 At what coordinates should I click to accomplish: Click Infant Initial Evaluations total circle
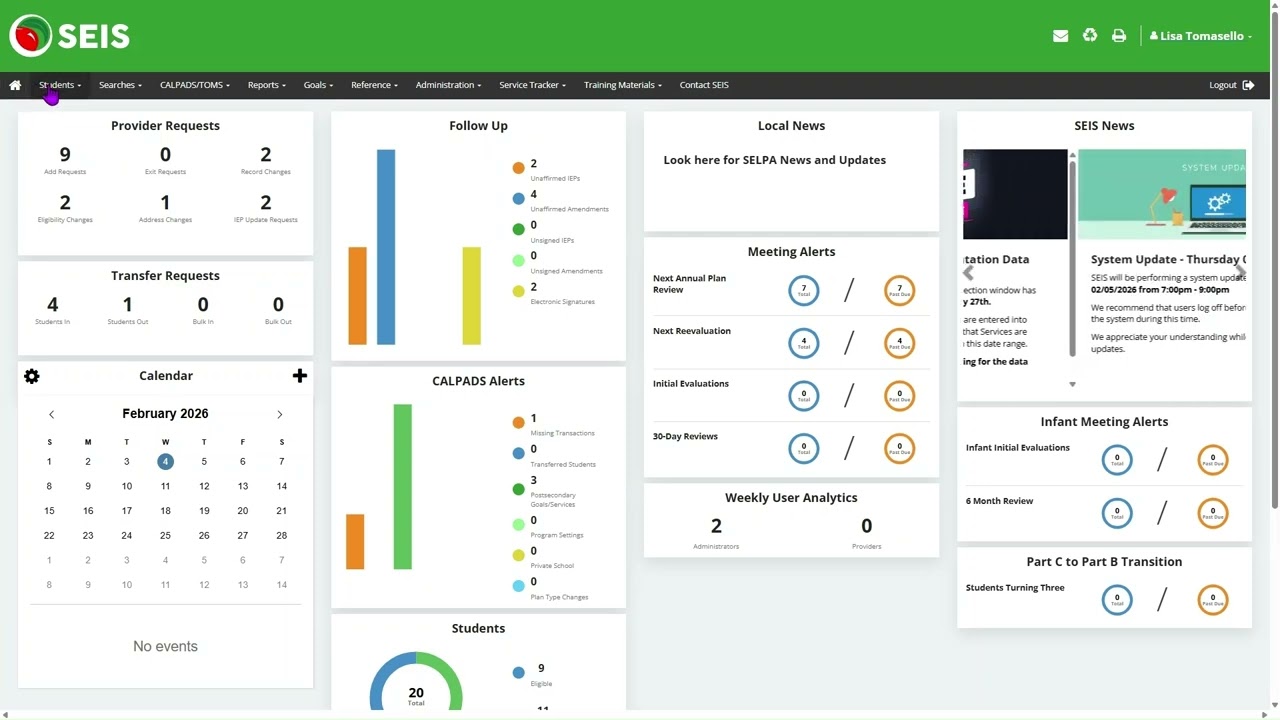tap(1117, 459)
